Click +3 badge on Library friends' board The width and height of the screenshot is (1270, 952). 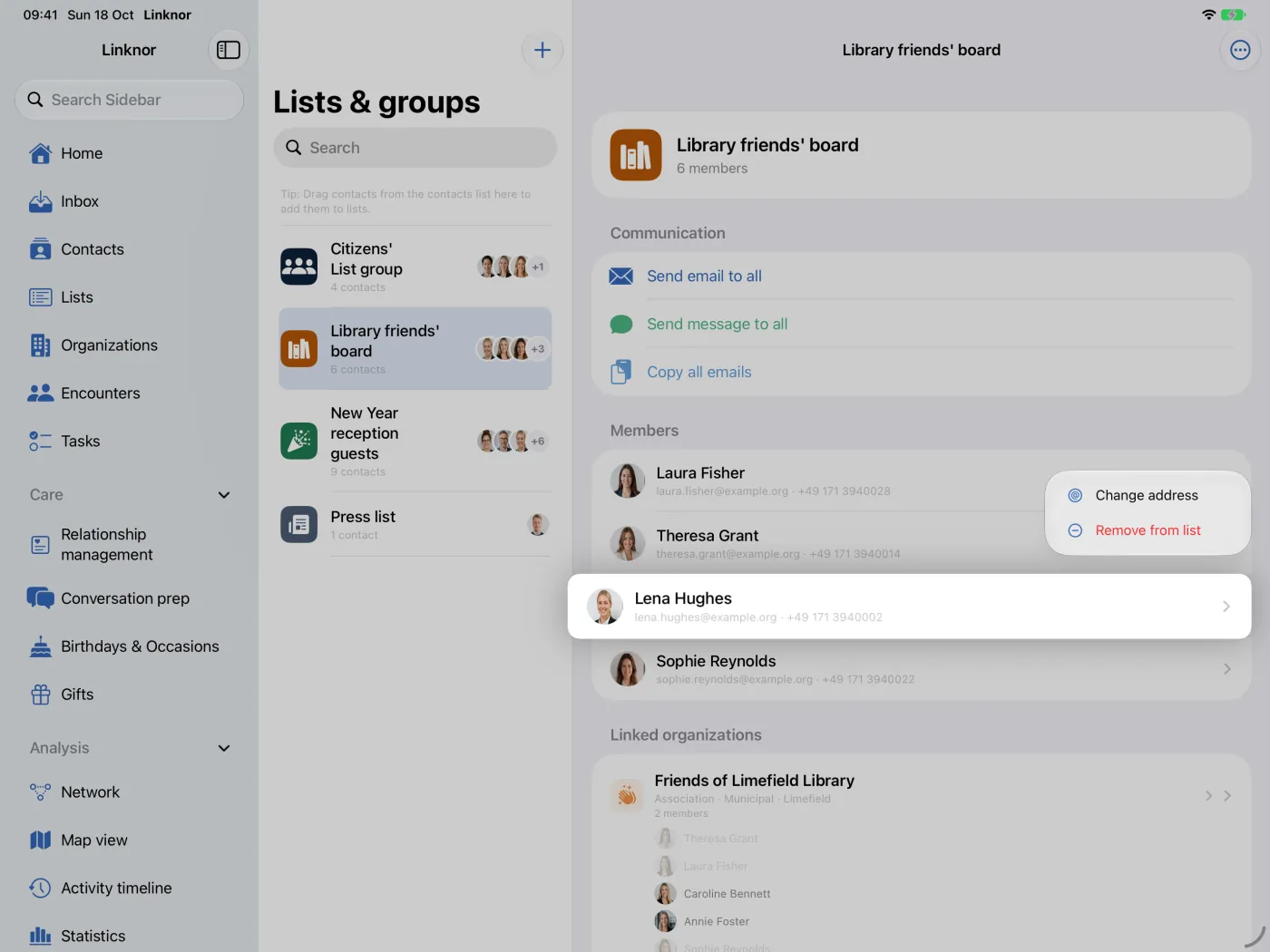(538, 349)
